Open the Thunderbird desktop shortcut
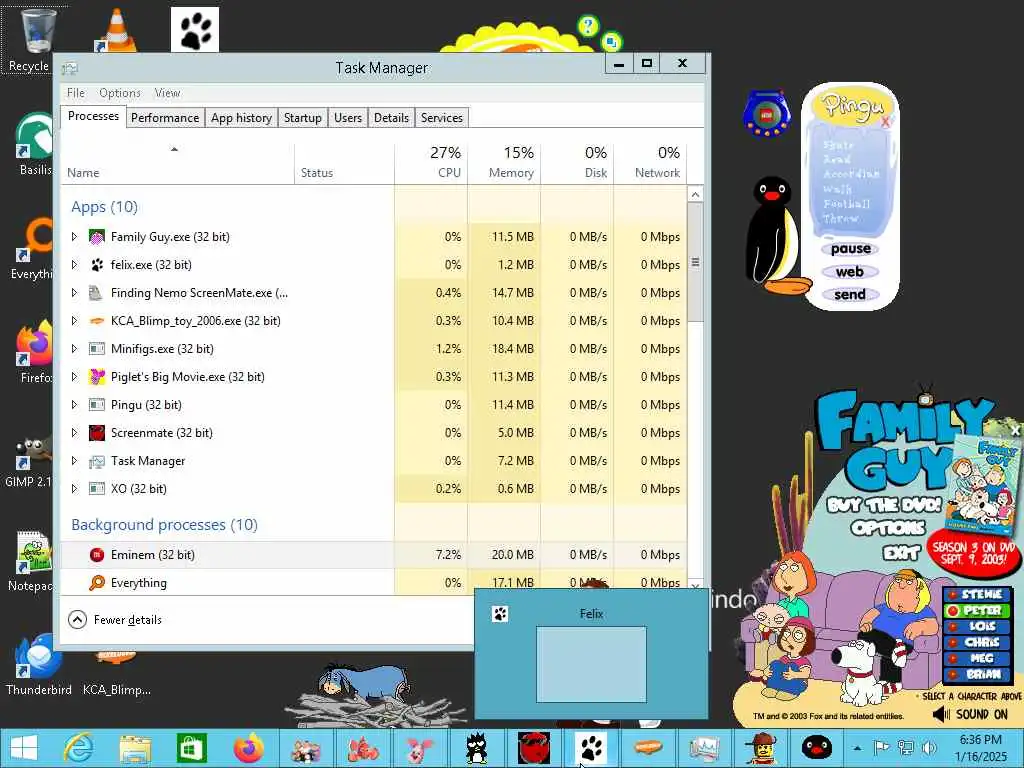The image size is (1024, 768). point(39,665)
